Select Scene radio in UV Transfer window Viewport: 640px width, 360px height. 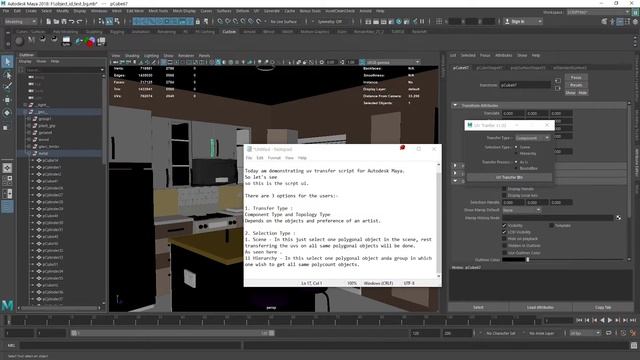tap(516, 147)
